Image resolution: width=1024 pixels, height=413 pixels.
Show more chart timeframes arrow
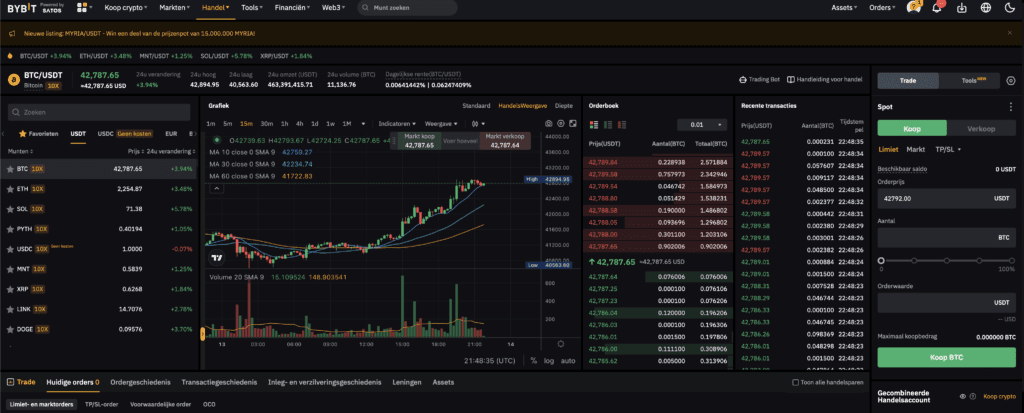(x=363, y=124)
